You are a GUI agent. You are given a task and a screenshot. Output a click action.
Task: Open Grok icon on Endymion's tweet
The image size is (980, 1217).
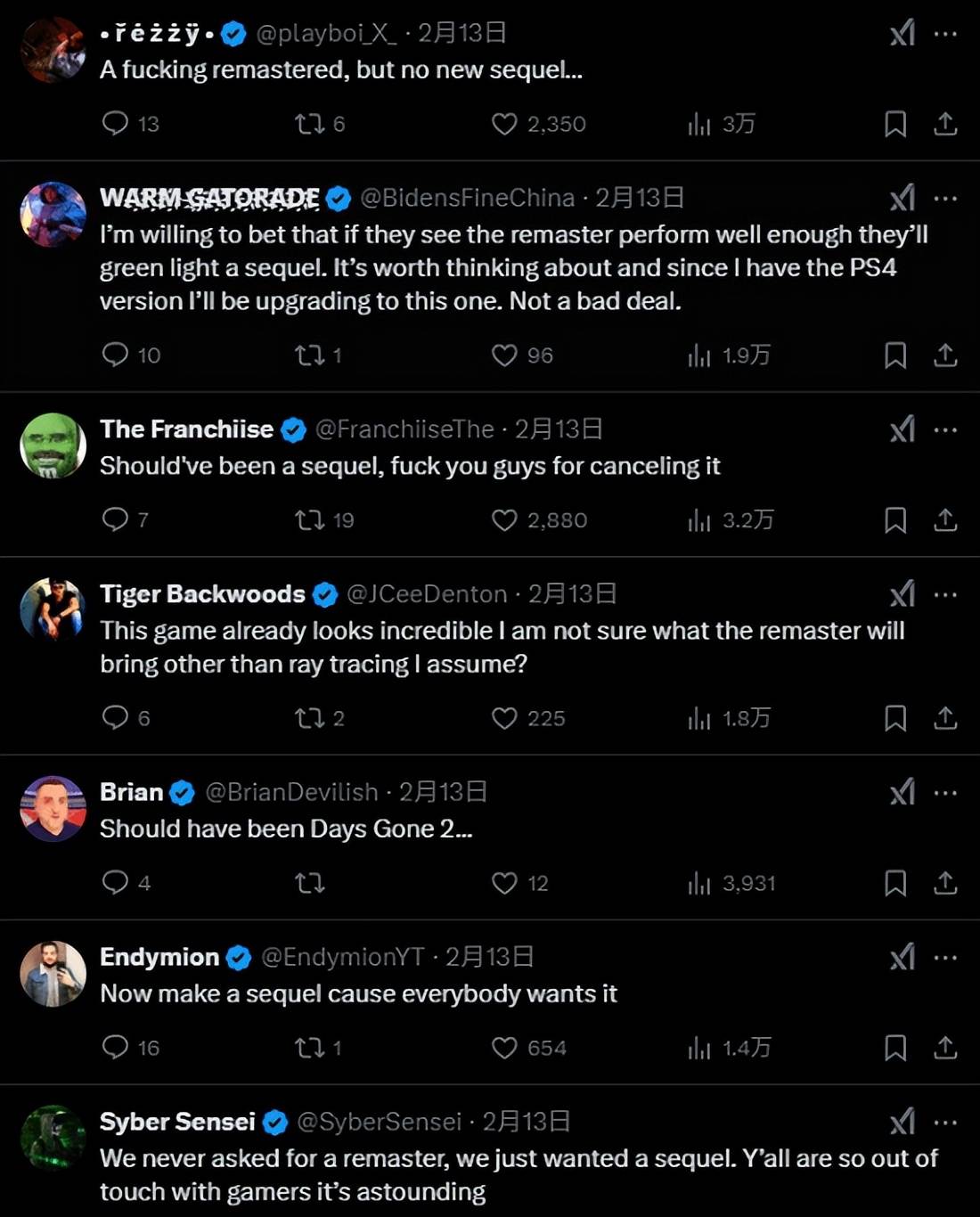pyautogui.click(x=902, y=957)
